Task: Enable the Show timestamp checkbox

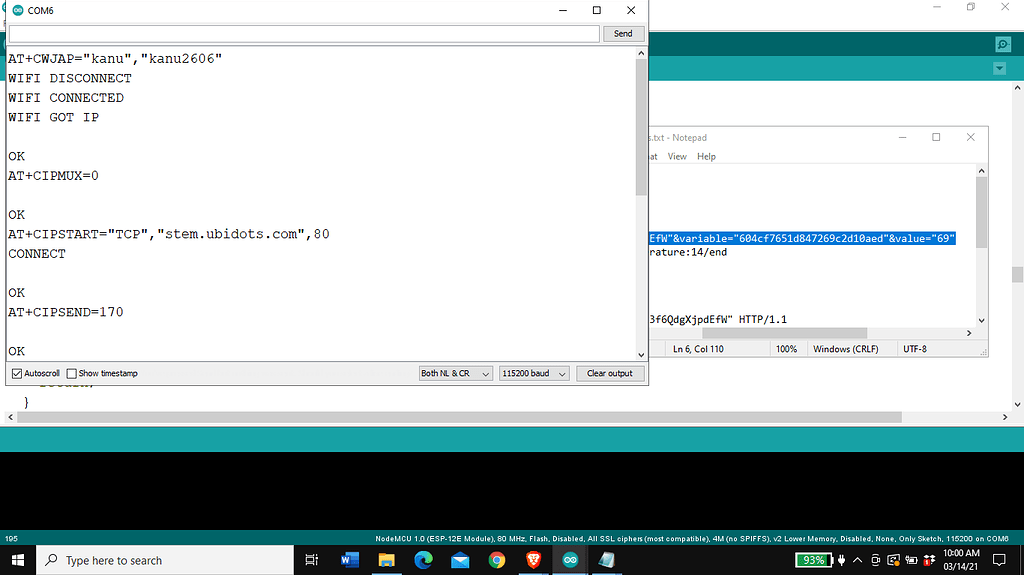Action: 72,374
